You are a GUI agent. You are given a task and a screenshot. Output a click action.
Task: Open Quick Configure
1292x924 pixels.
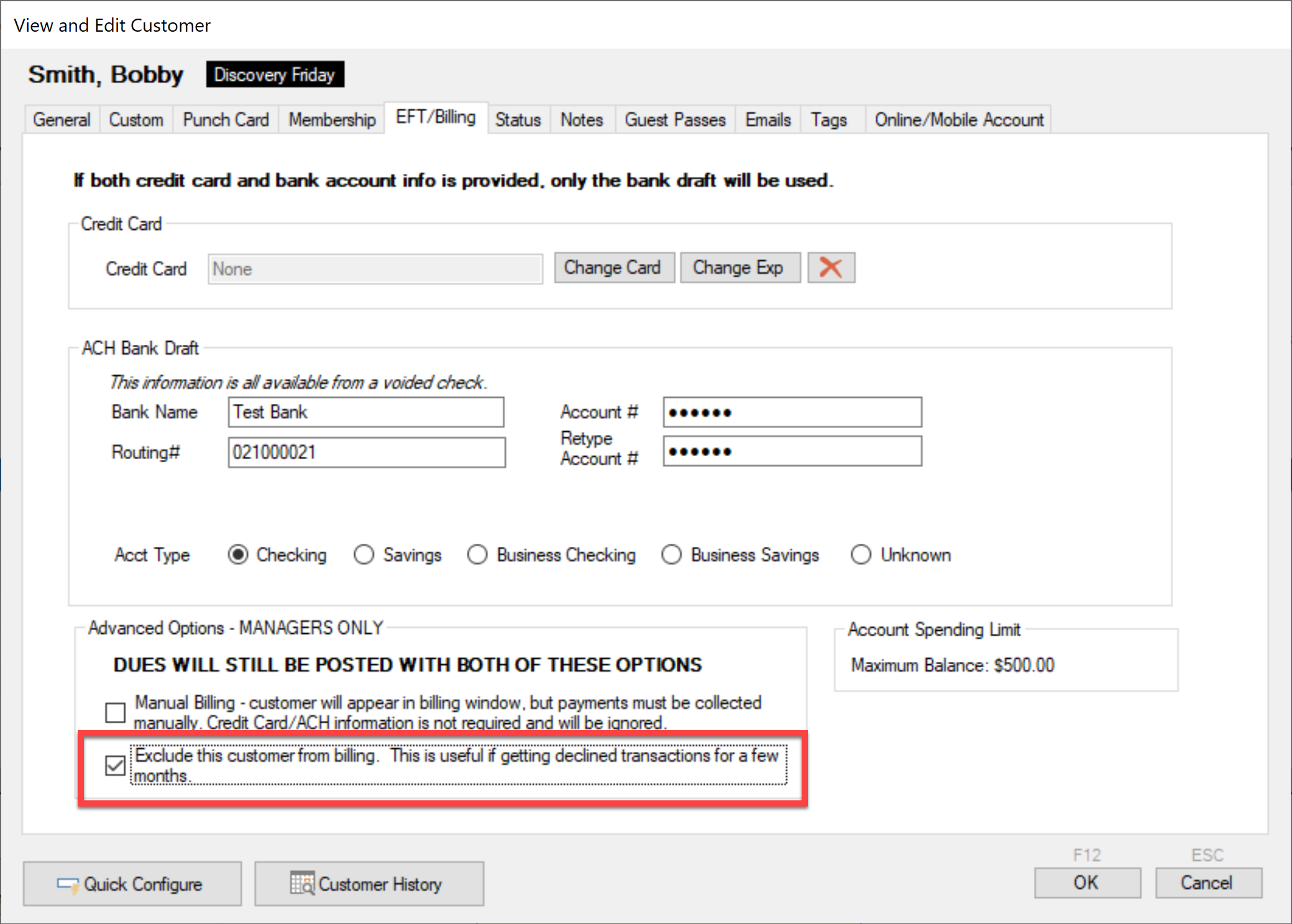[x=132, y=884]
